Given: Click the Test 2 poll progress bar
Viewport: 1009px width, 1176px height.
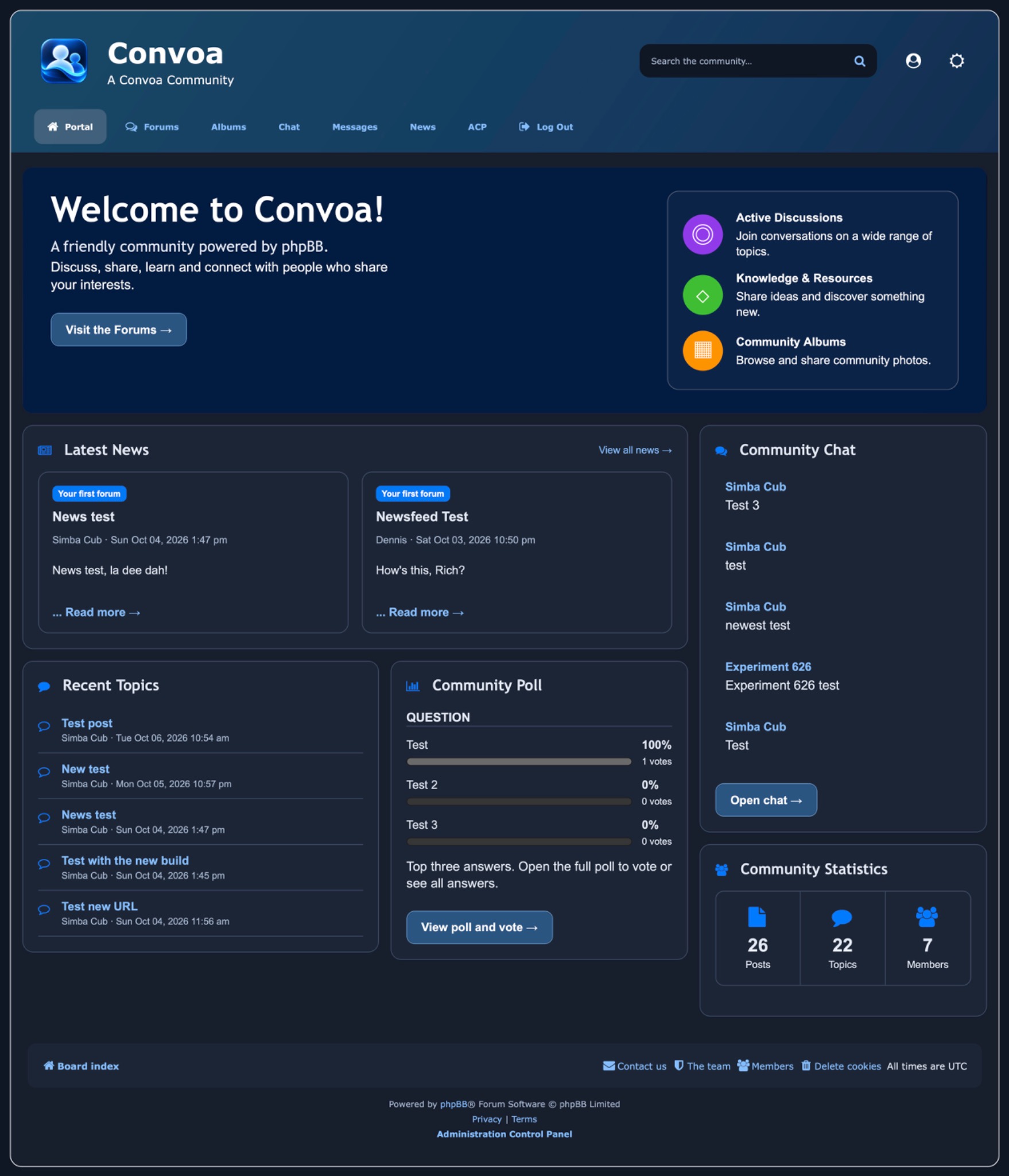Looking at the screenshot, I should coord(519,802).
